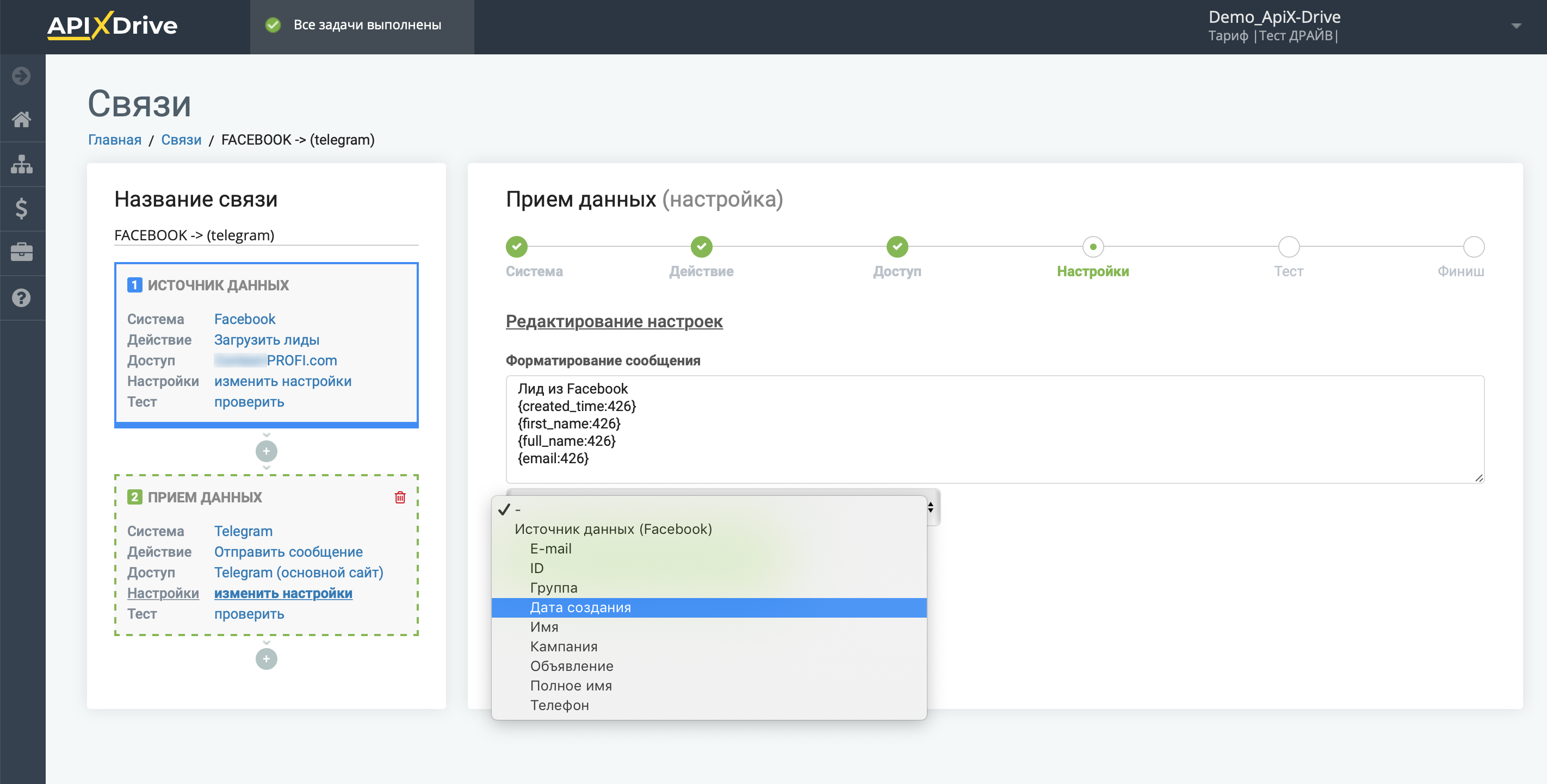This screenshot has width=1547, height=784.
Task: Open the briefcase icon in the sidebar
Action: [22, 252]
